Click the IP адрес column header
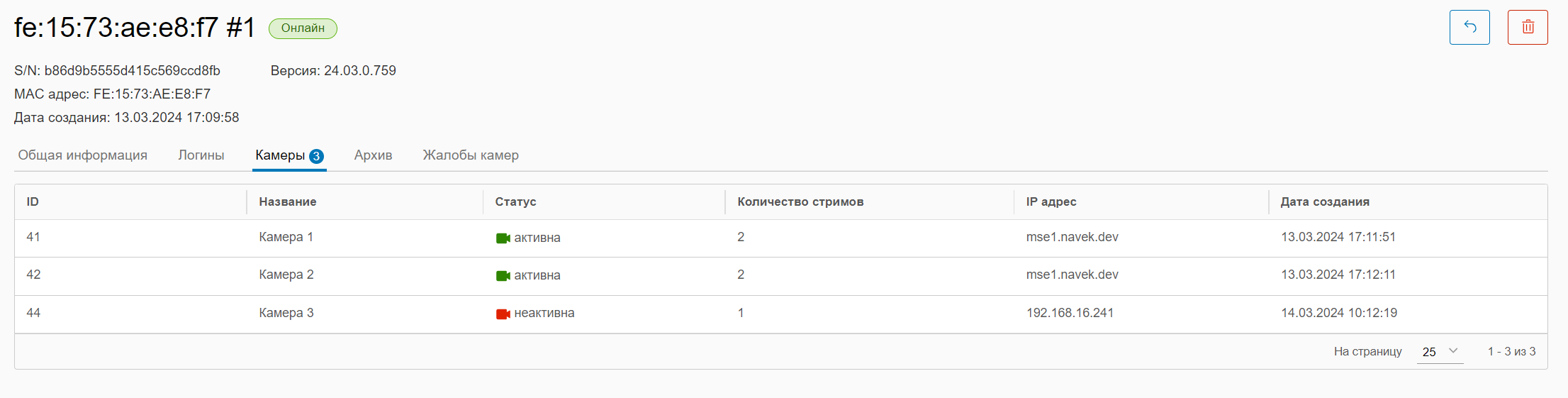This screenshot has height=398, width=1568. tap(1051, 202)
